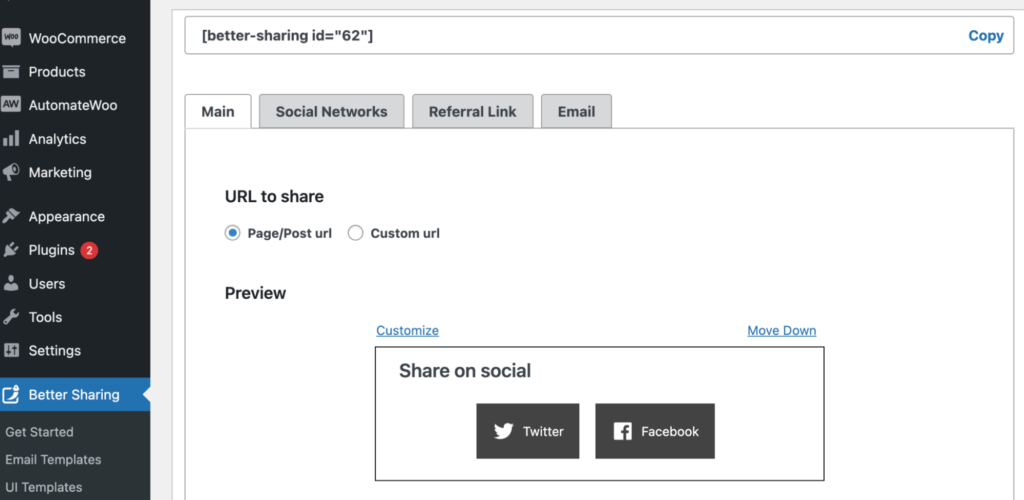Screen dimensions: 1024x500
Task: Open the Referral Link tab
Action: click(472, 112)
